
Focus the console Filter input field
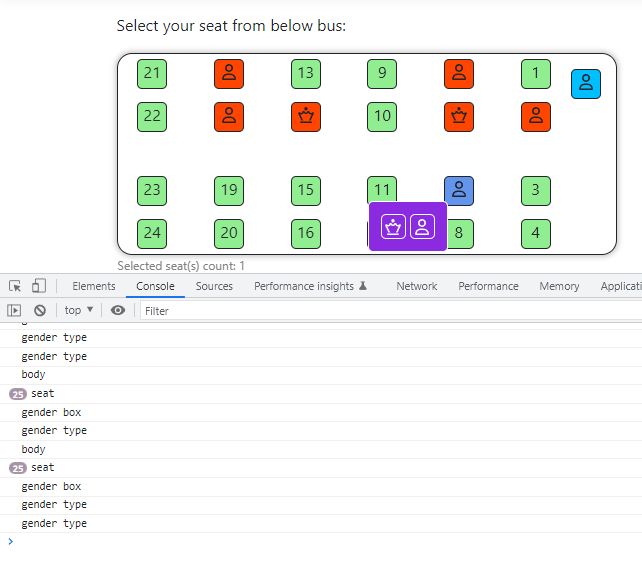coord(391,311)
